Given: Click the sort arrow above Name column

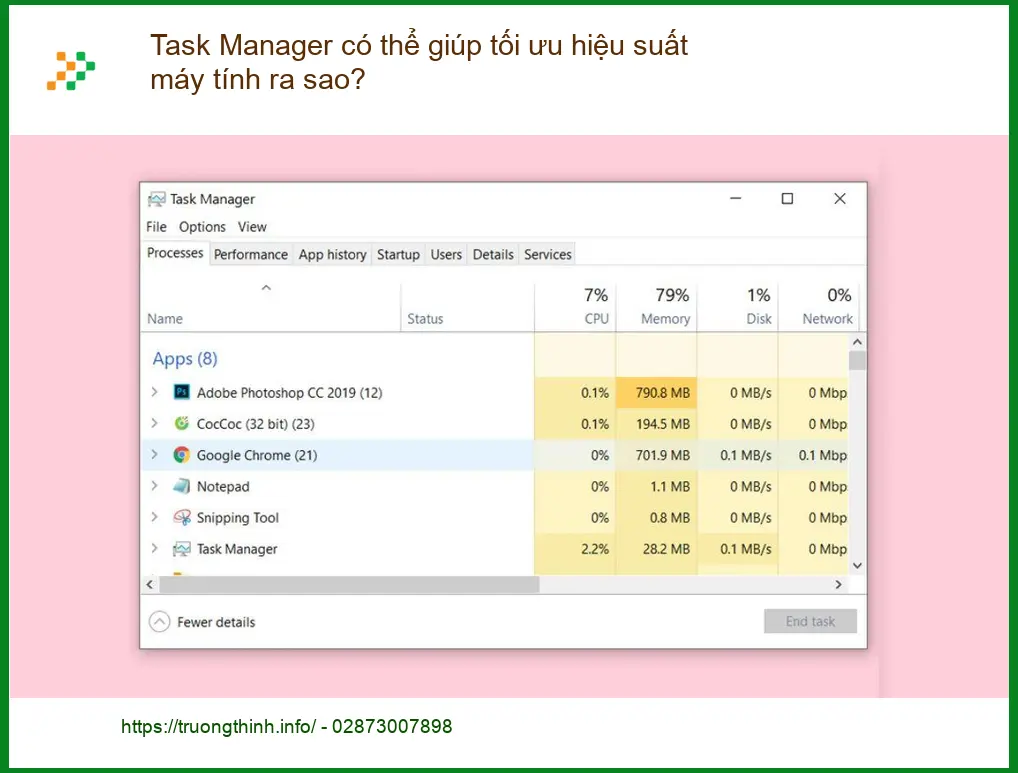Looking at the screenshot, I should [x=266, y=288].
